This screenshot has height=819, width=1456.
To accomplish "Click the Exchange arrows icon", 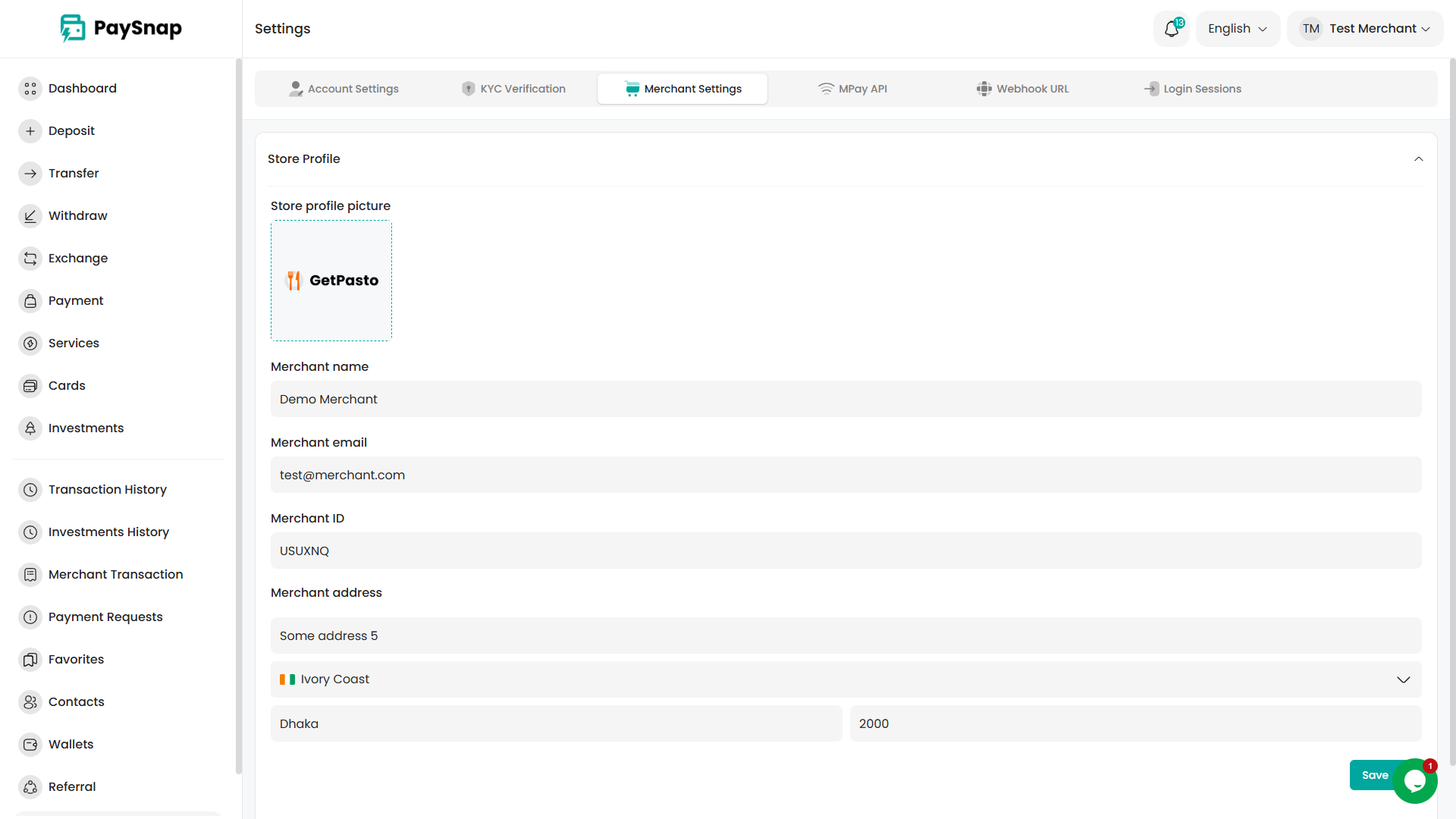I will coord(30,259).
